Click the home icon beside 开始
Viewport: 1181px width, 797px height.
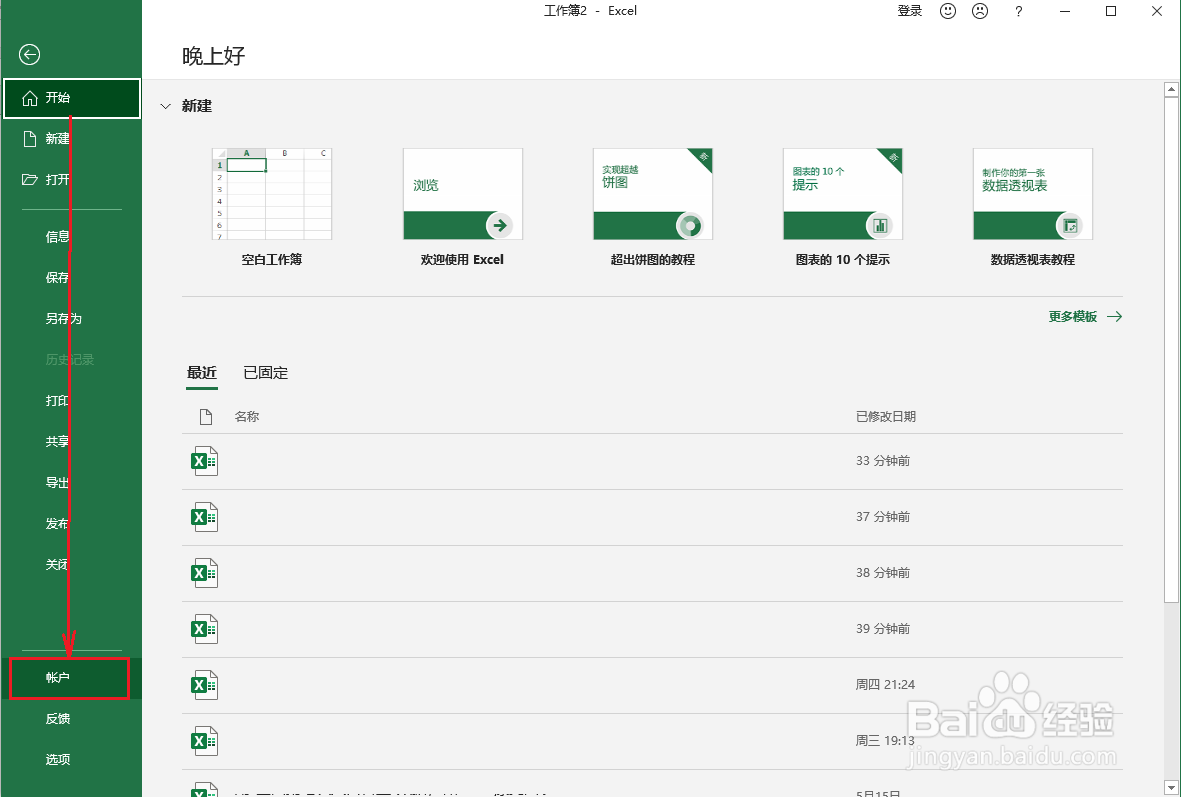pos(30,98)
